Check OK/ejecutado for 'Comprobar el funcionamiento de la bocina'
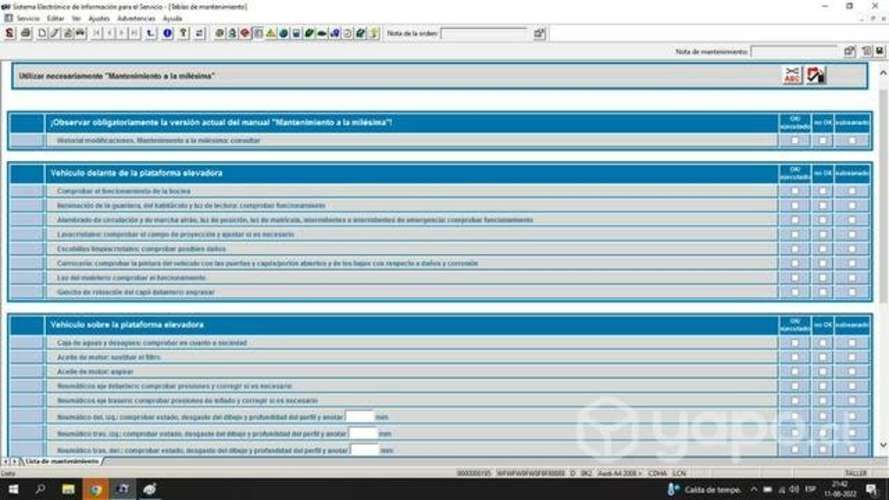This screenshot has width=889, height=500. [x=795, y=191]
